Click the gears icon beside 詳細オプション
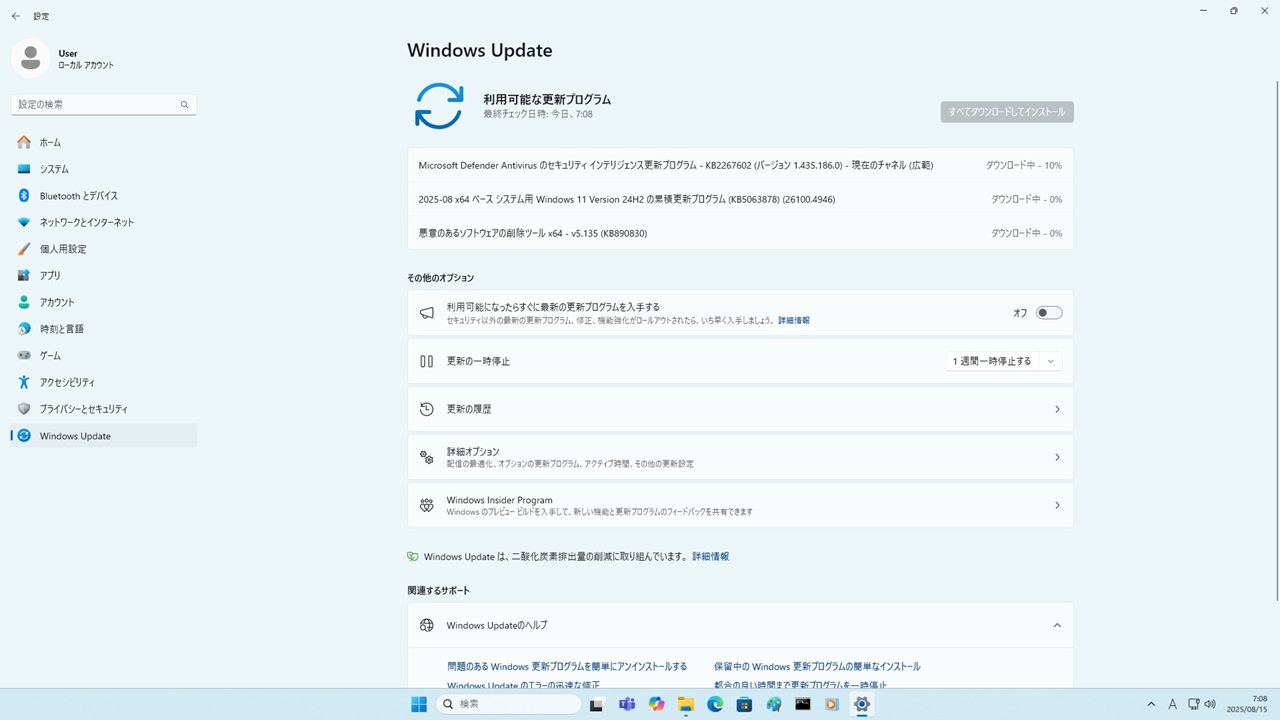1280x720 pixels. tap(427, 457)
